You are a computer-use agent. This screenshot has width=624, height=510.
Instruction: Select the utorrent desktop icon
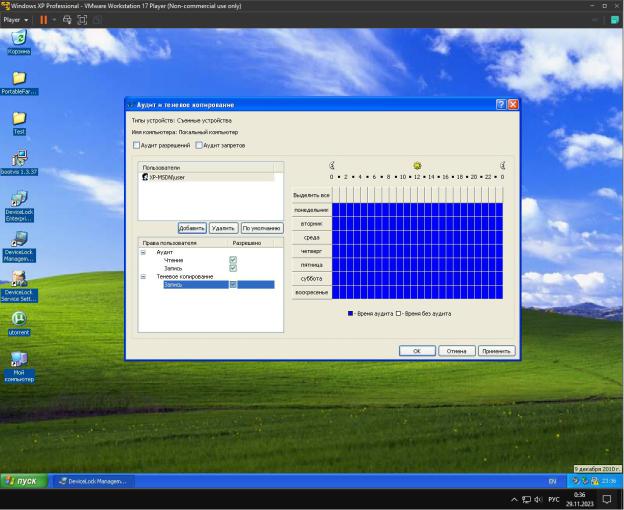[x=19, y=323]
